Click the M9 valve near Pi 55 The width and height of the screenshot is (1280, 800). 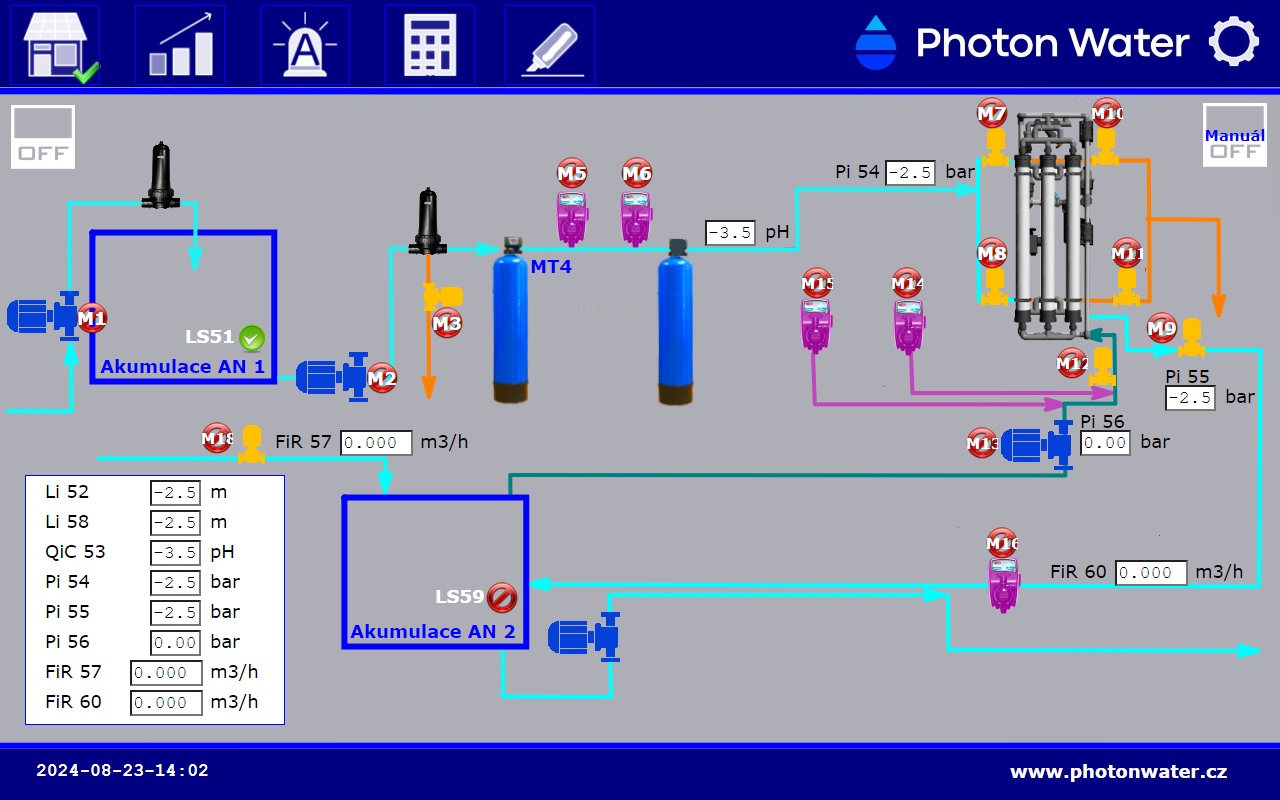[x=1190, y=337]
